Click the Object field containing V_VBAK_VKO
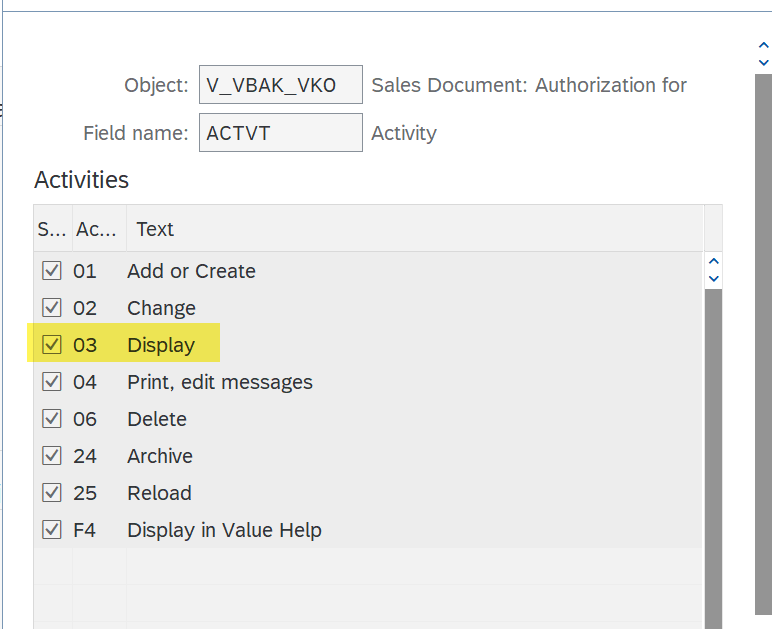 point(281,85)
